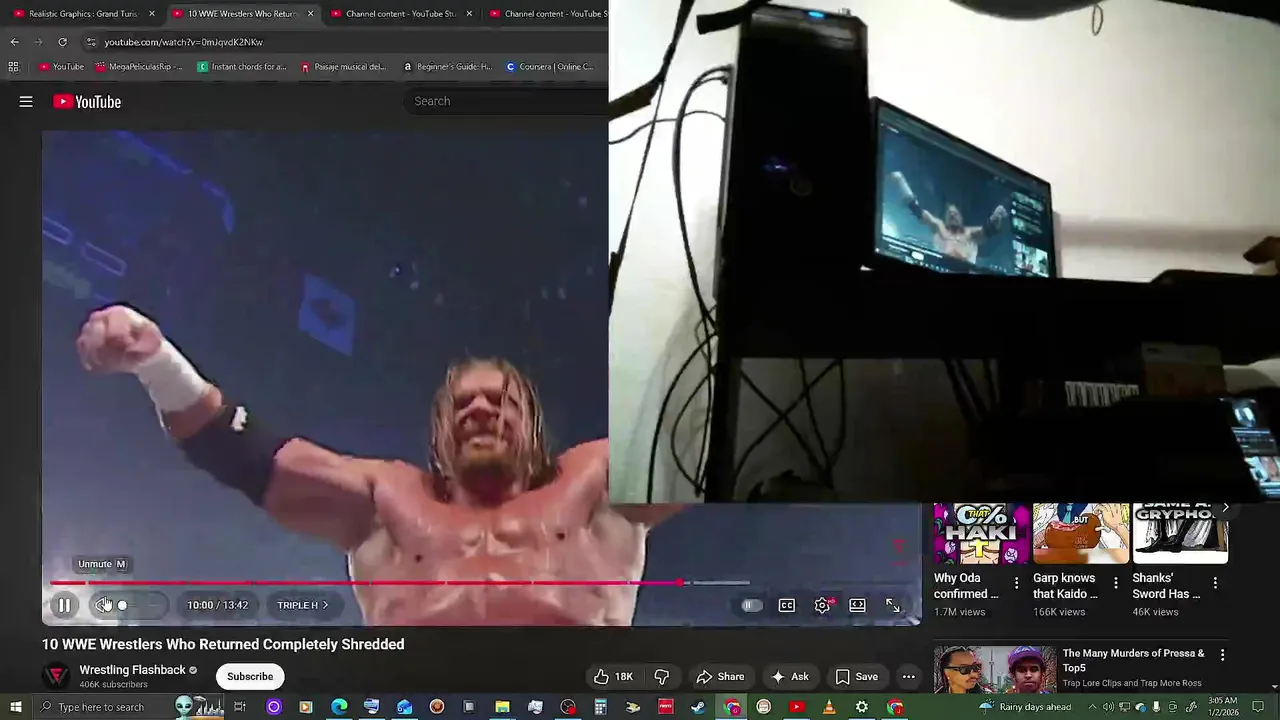Share the video
Screen dimensions: 1280x720
click(x=720, y=676)
